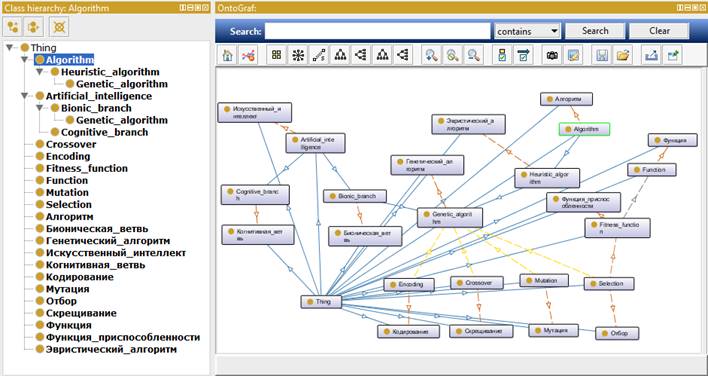Image resolution: width=708 pixels, height=376 pixels.
Task: Select the Thing node in the graph
Action: (x=321, y=302)
